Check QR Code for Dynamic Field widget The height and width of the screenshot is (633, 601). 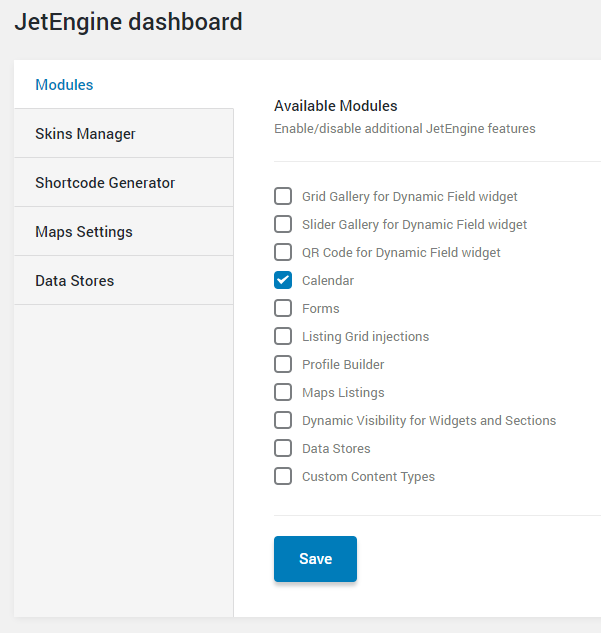pyautogui.click(x=283, y=252)
